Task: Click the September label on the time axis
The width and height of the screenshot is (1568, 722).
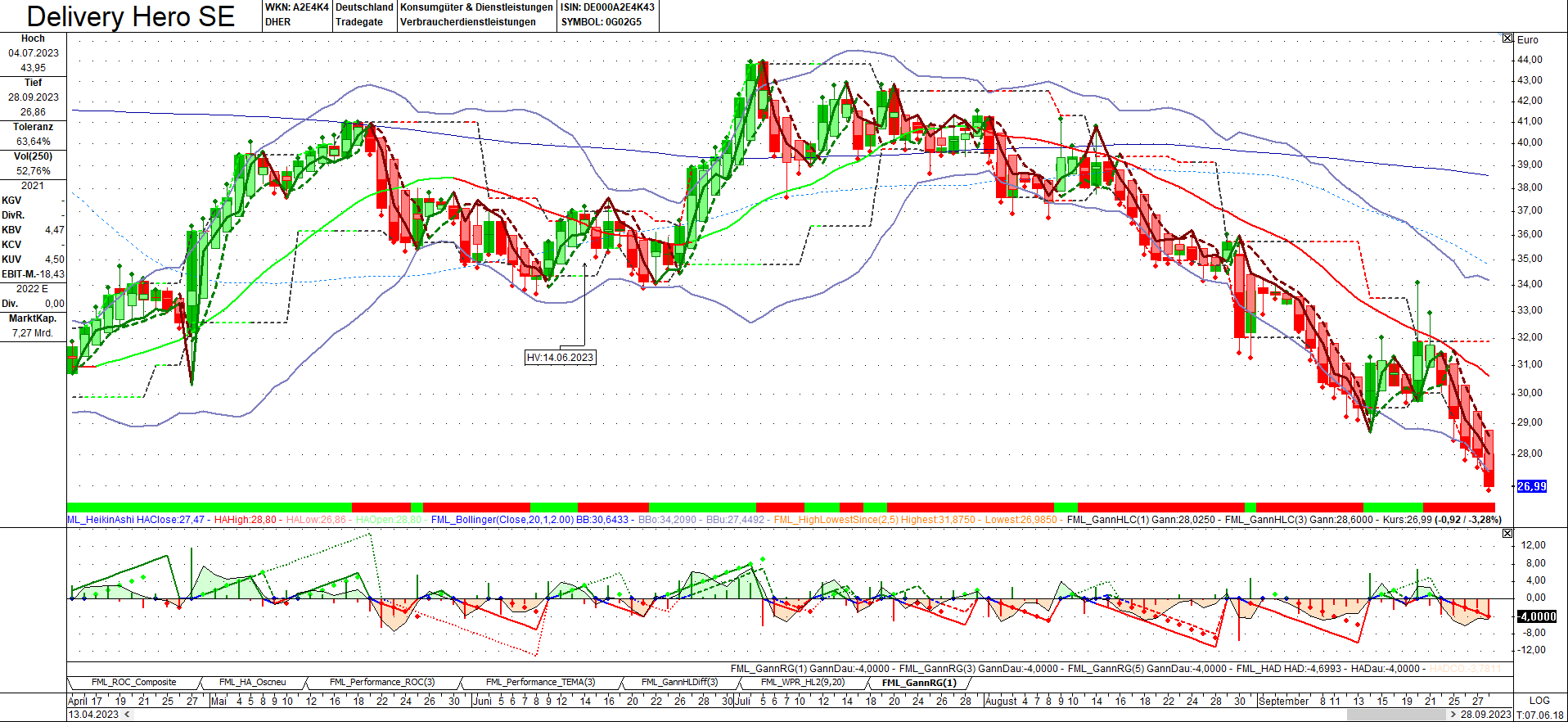Action: tap(1283, 701)
